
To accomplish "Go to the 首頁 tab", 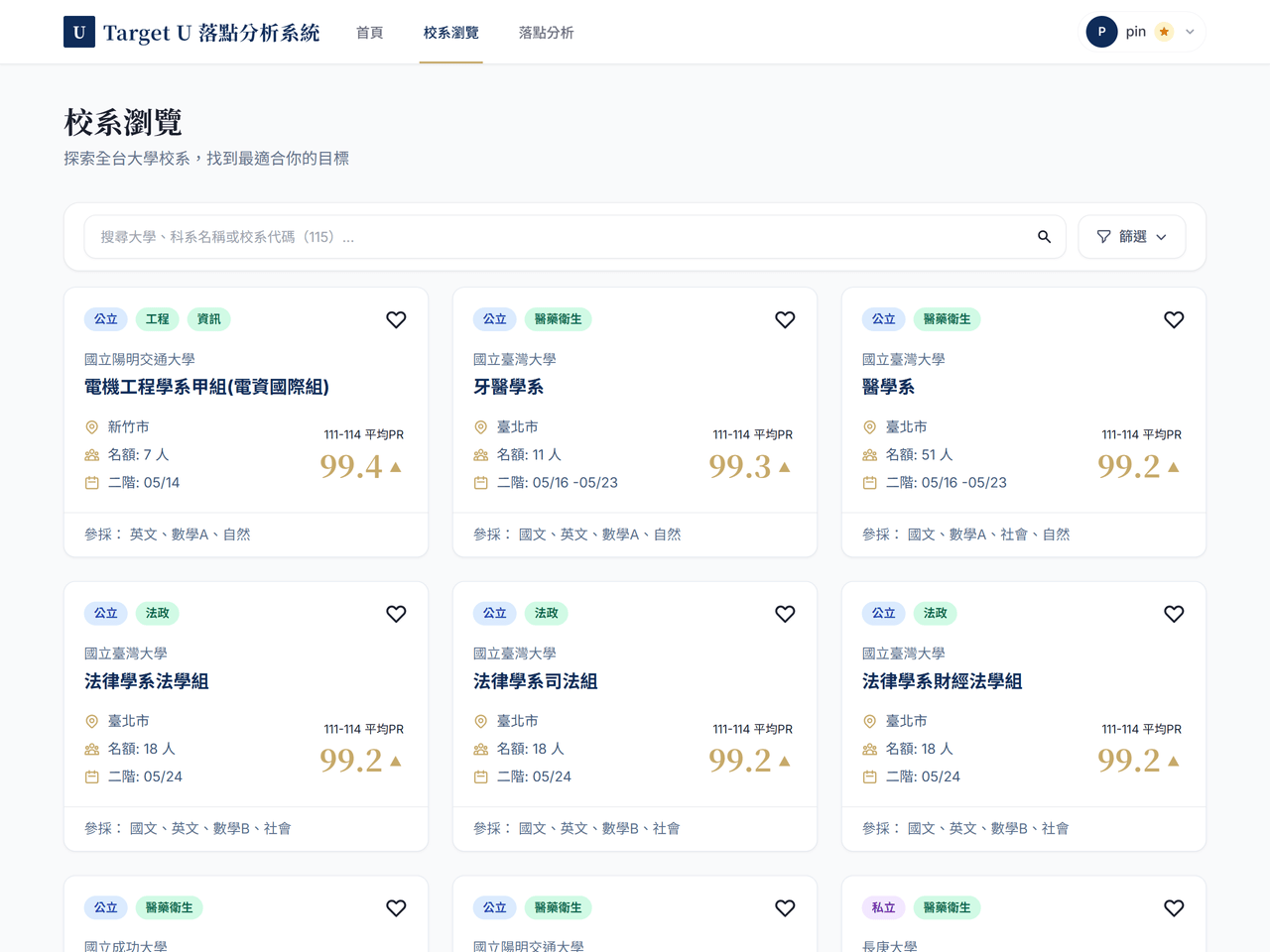I will click(x=370, y=33).
